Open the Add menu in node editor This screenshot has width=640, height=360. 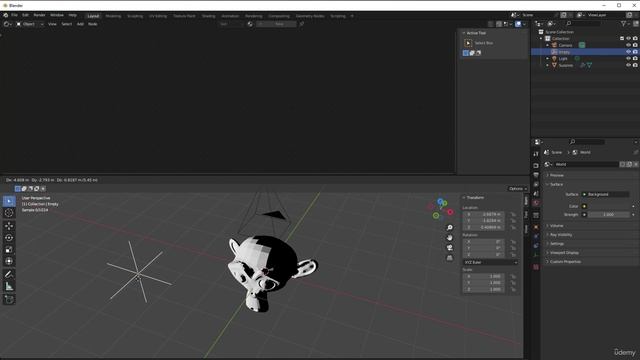point(80,24)
